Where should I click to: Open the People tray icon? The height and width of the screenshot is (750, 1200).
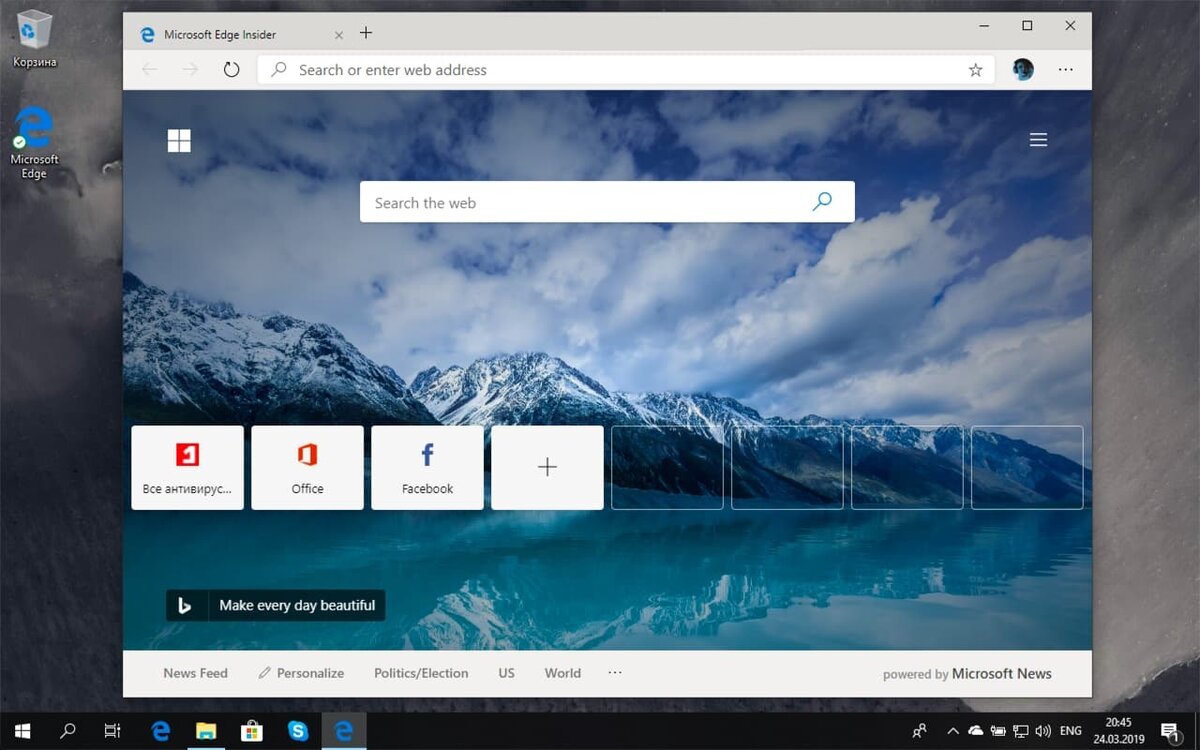click(920, 731)
